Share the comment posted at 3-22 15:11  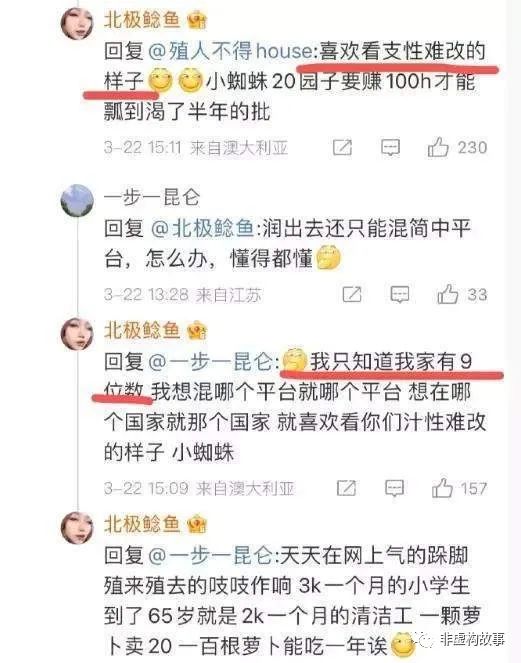(x=342, y=148)
